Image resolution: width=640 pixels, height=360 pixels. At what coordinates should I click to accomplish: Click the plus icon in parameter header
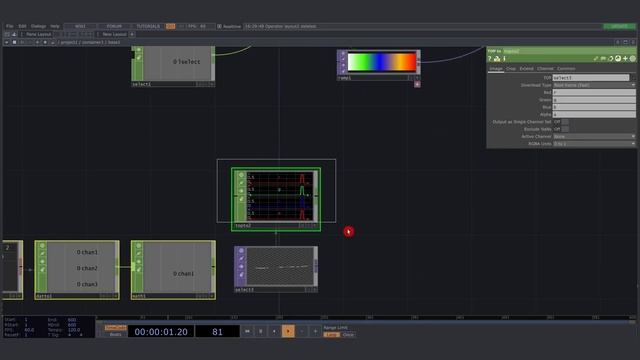point(625,59)
